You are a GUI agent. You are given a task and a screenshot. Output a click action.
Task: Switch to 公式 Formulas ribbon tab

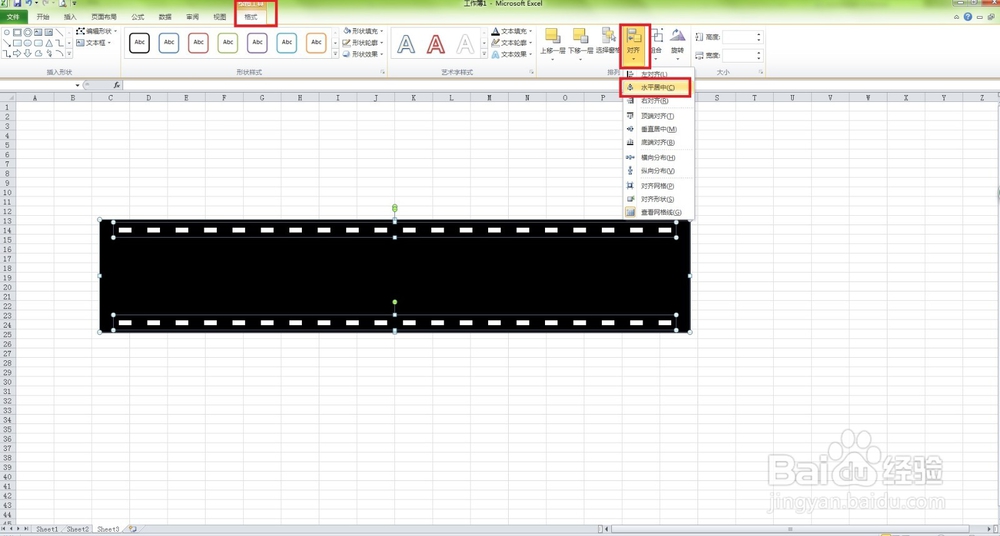tap(138, 17)
